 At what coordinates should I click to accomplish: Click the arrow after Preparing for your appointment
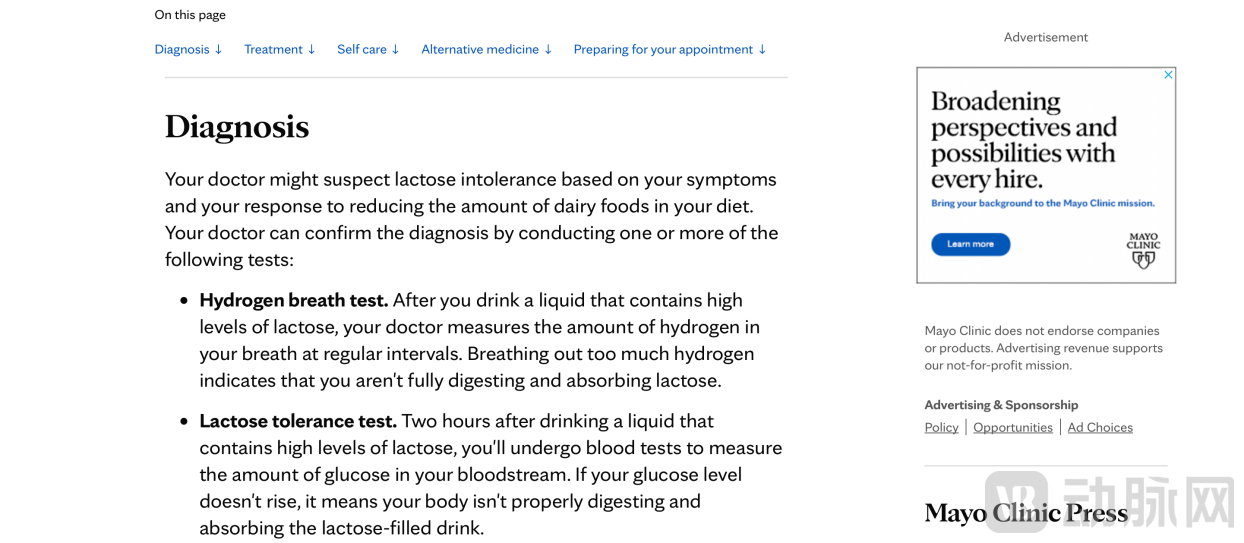762,49
